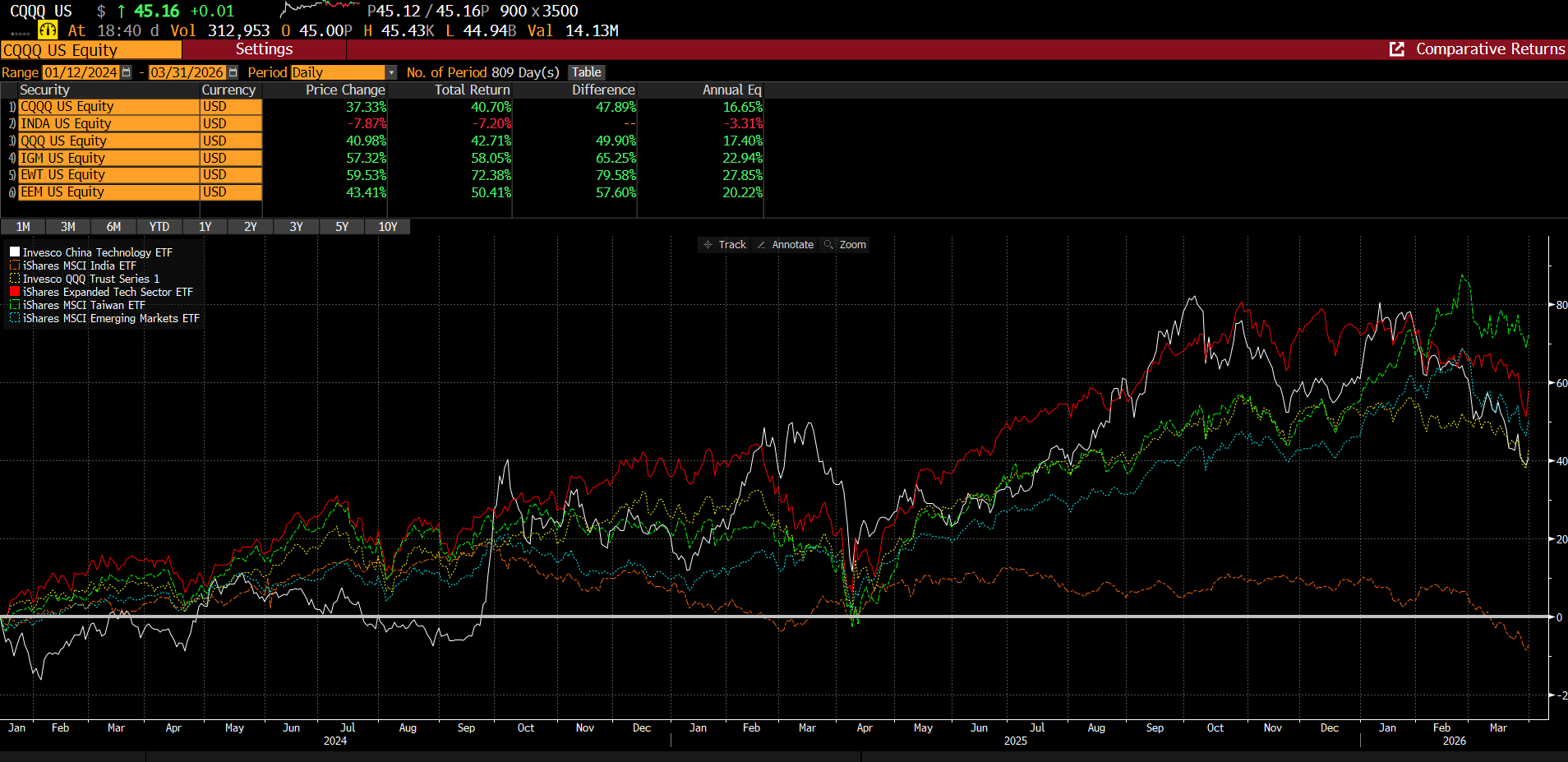Open the calendar picker for the 01/12/2024 date
Viewport: 1568px width, 762px height.
[126, 72]
